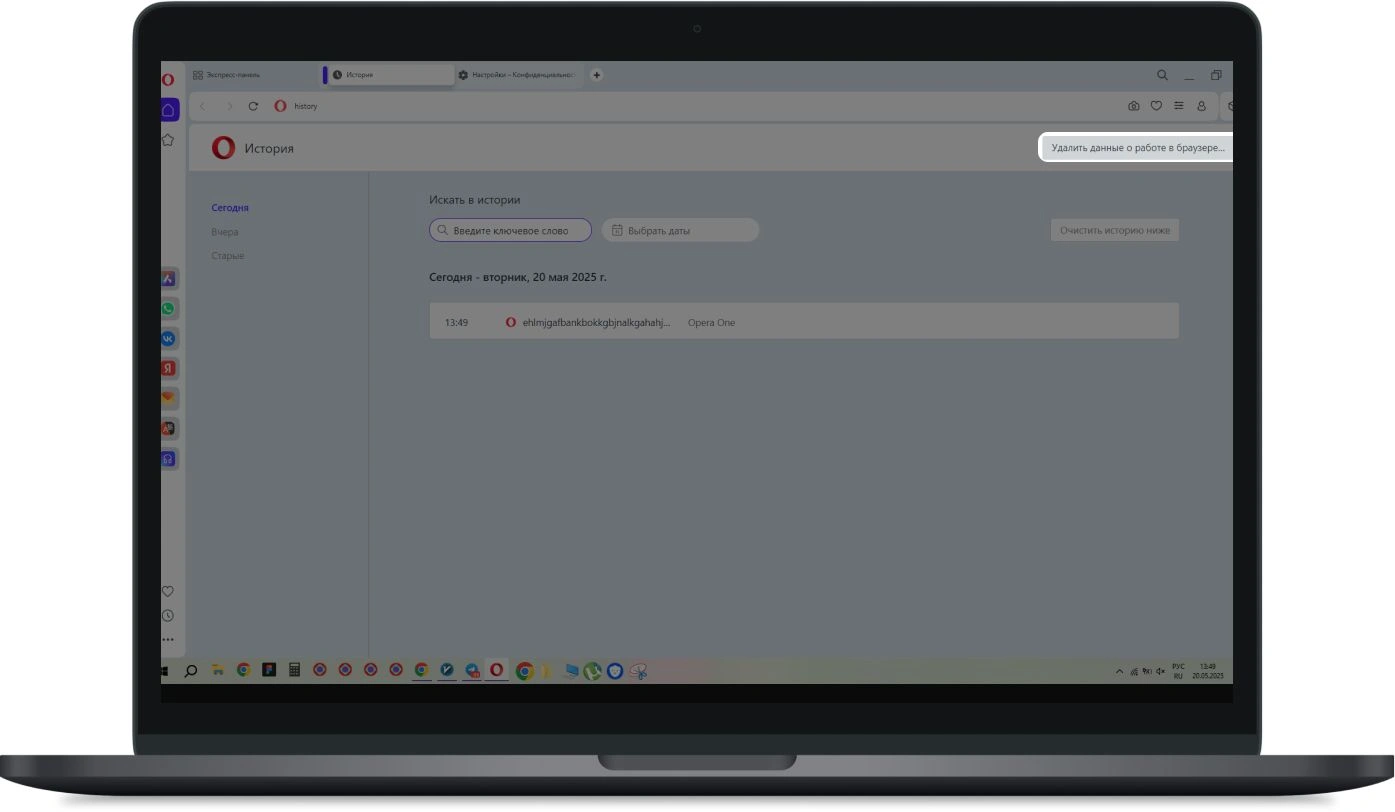This screenshot has width=1395, height=812.
Task: Open Windows taskbar search magnifier
Action: tap(191, 672)
